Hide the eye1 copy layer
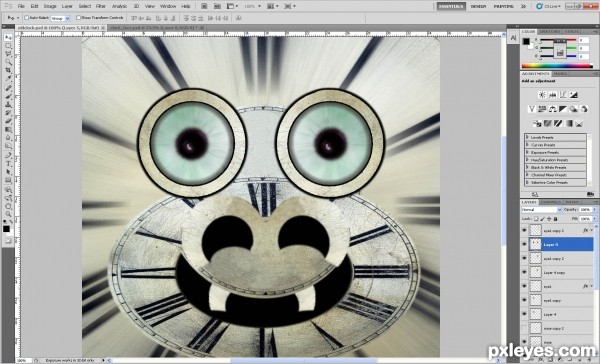Viewport: 600px width, 364px height. (x=524, y=300)
